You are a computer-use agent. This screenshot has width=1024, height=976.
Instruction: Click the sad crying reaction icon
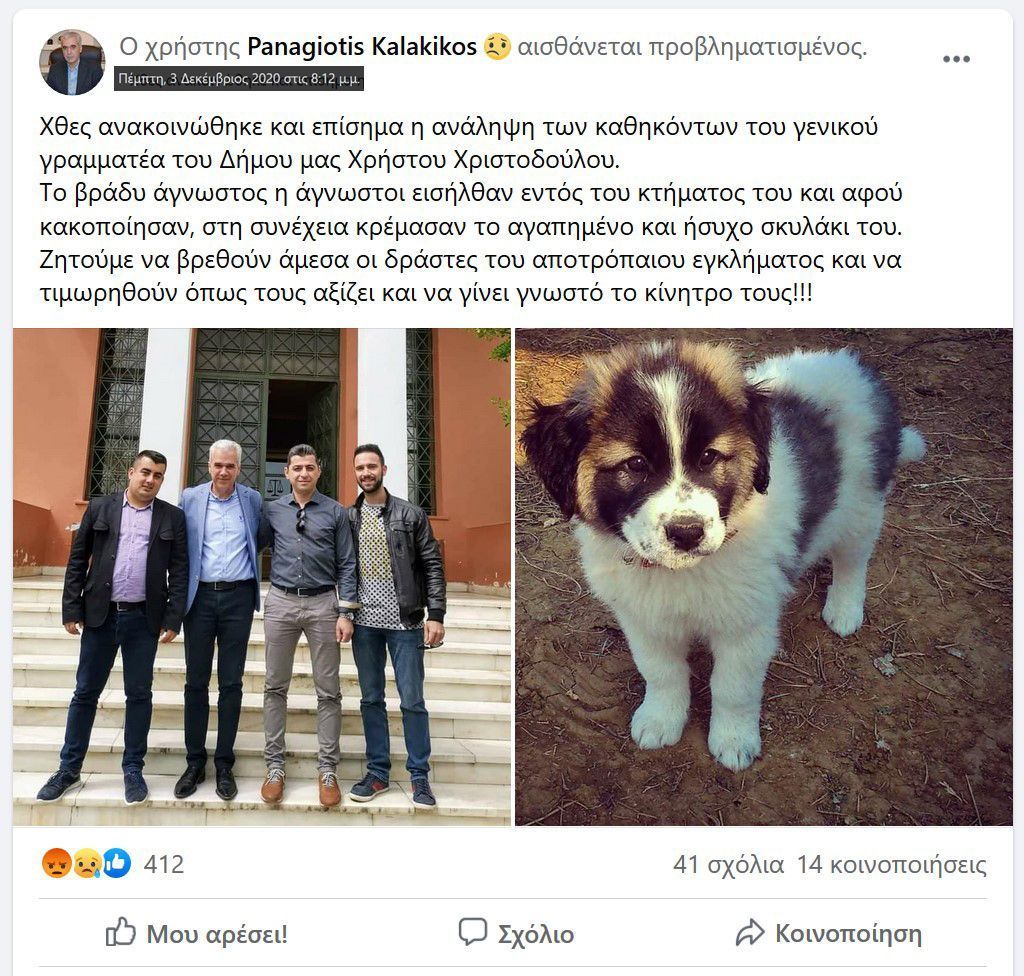(86, 864)
